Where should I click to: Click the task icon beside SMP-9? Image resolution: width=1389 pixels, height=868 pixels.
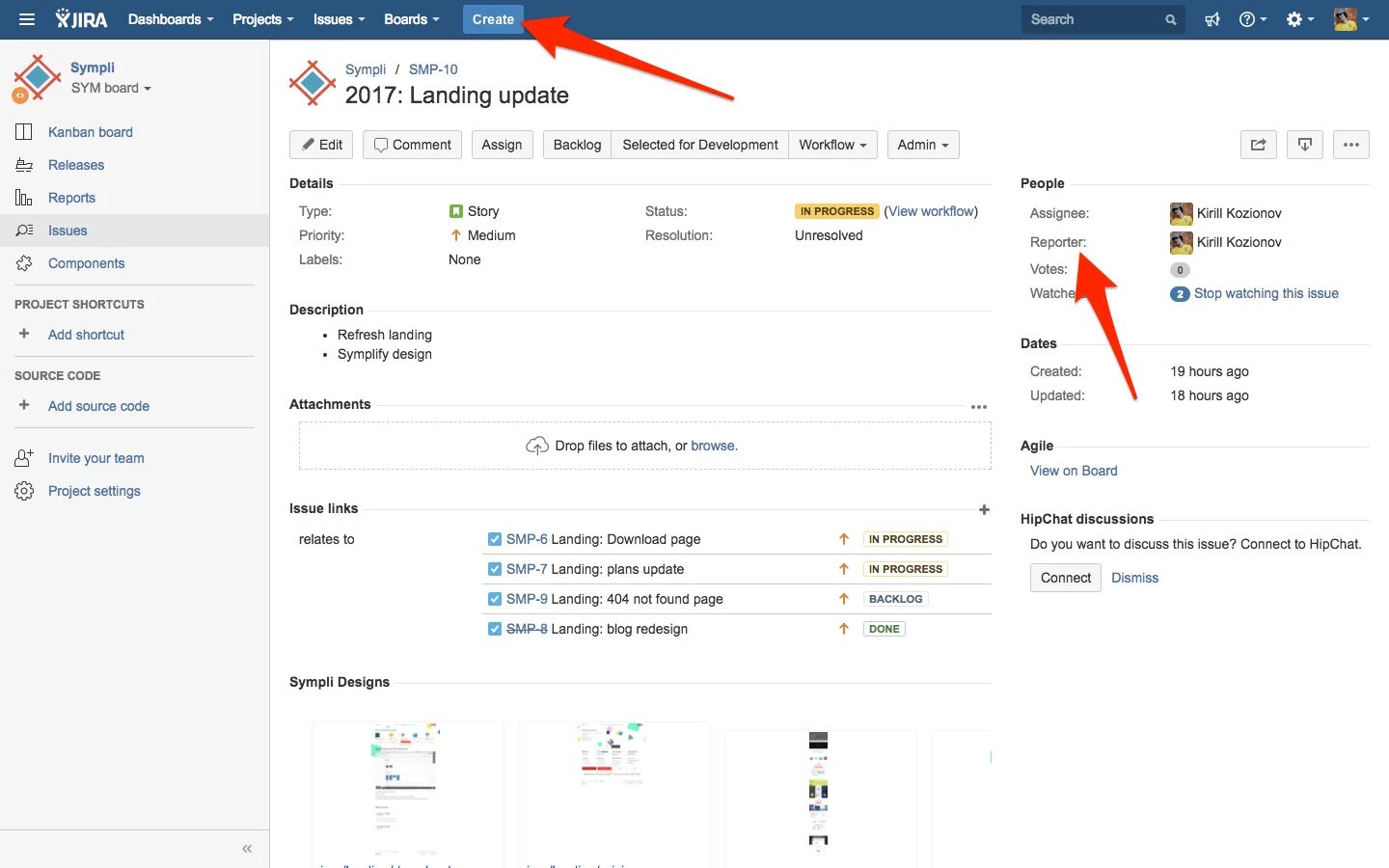click(495, 599)
